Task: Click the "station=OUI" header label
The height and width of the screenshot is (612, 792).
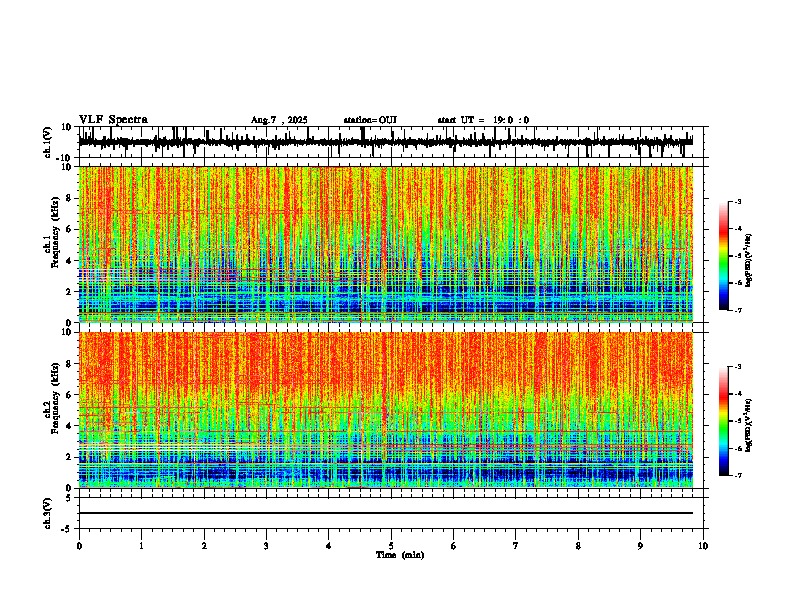Action: 370,120
